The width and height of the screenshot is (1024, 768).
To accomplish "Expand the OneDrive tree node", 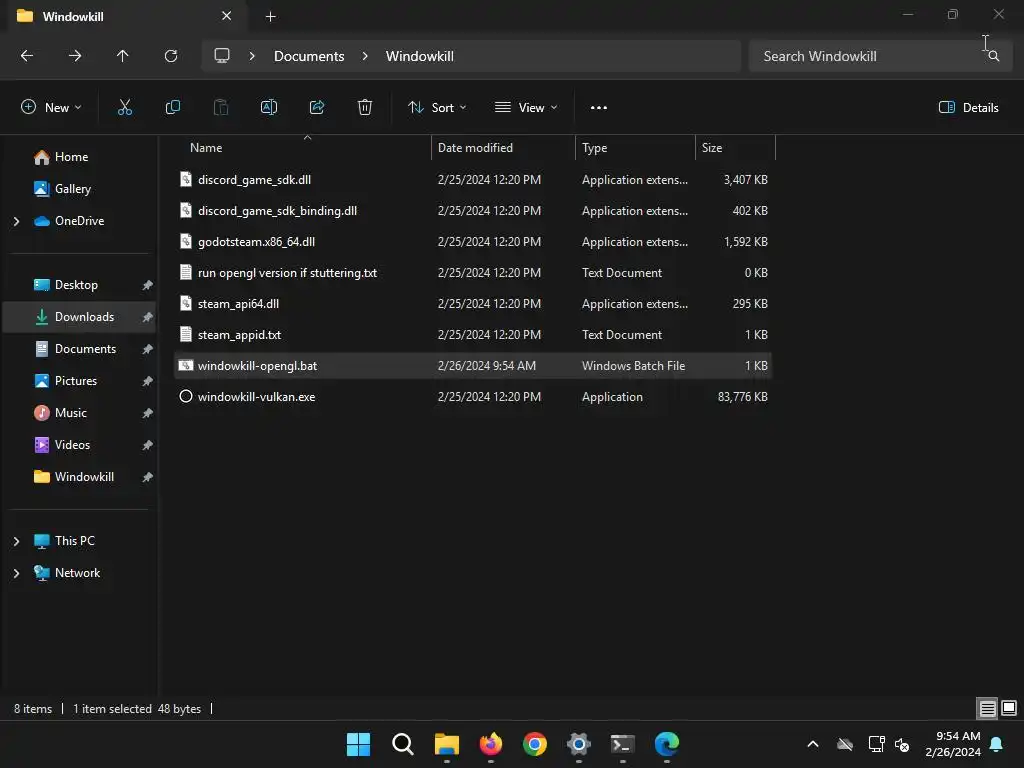I will point(16,221).
